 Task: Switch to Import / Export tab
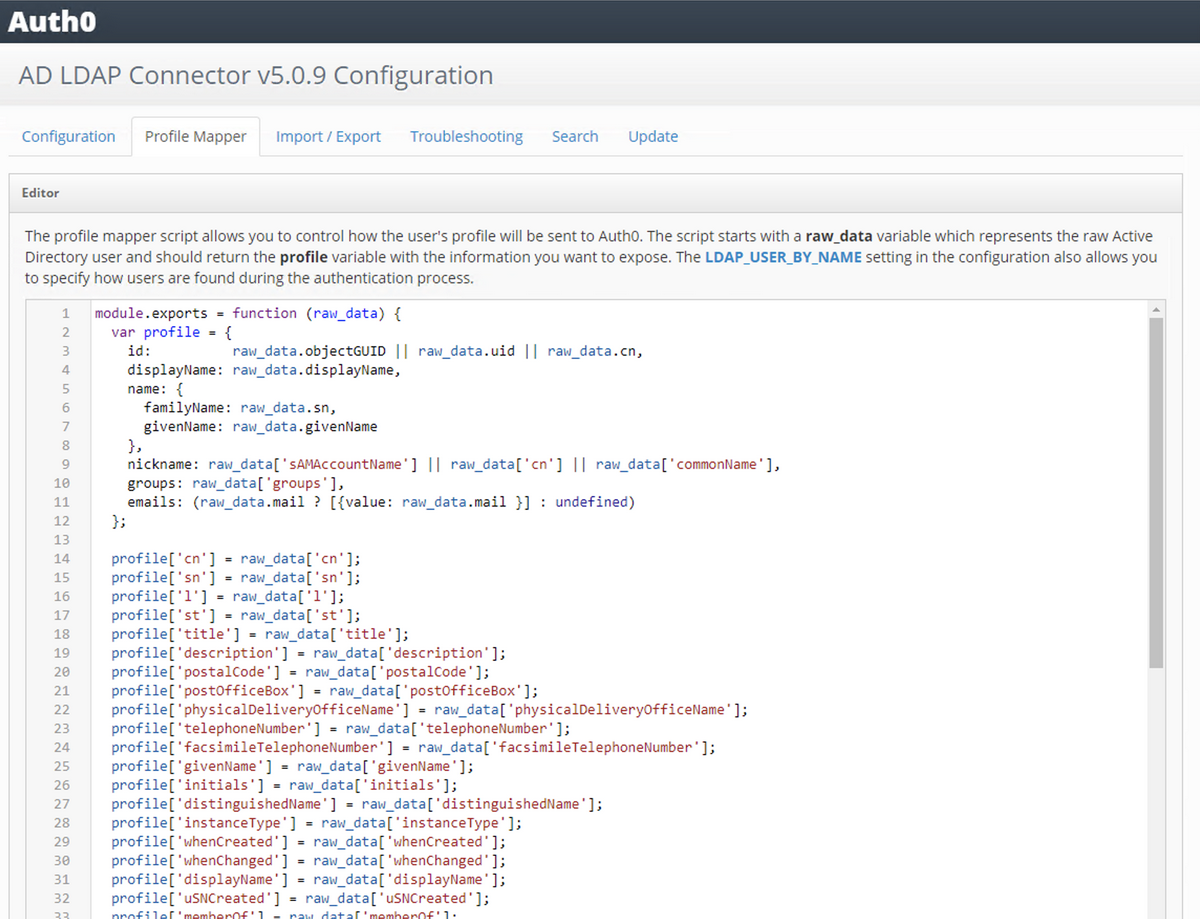coord(328,136)
